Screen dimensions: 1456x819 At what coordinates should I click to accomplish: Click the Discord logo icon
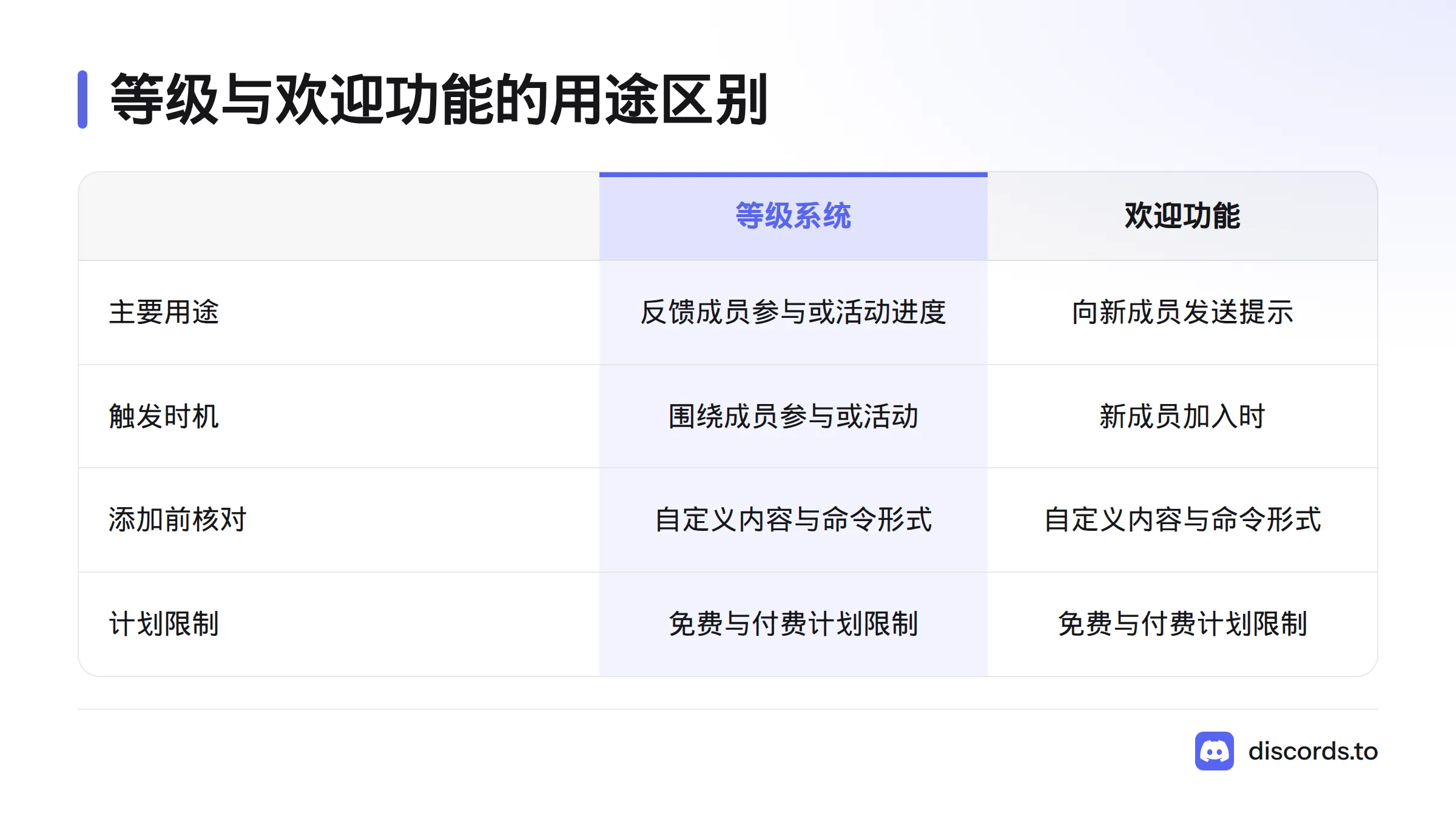pos(1214,751)
